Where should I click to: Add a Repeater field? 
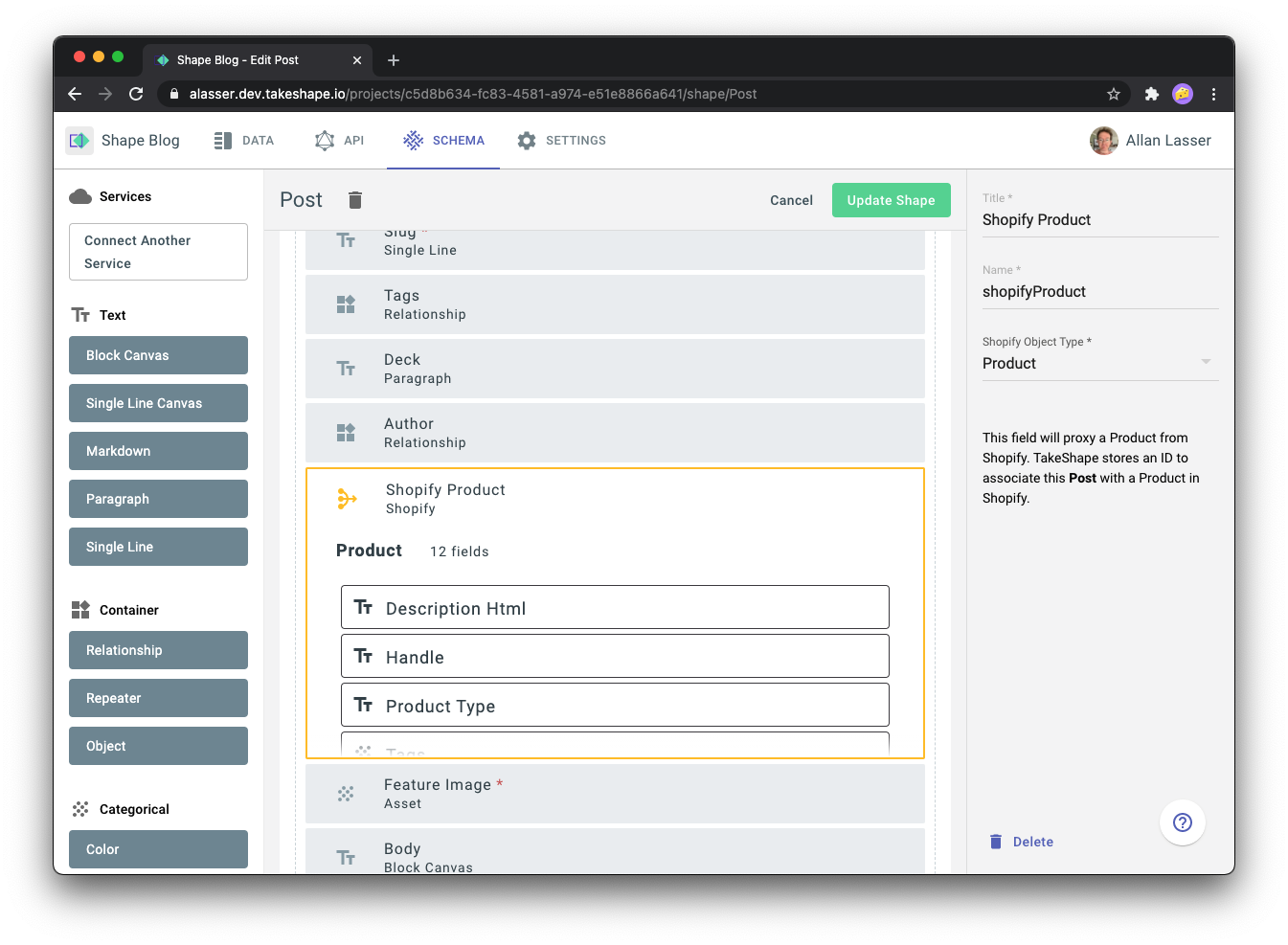[x=158, y=698]
